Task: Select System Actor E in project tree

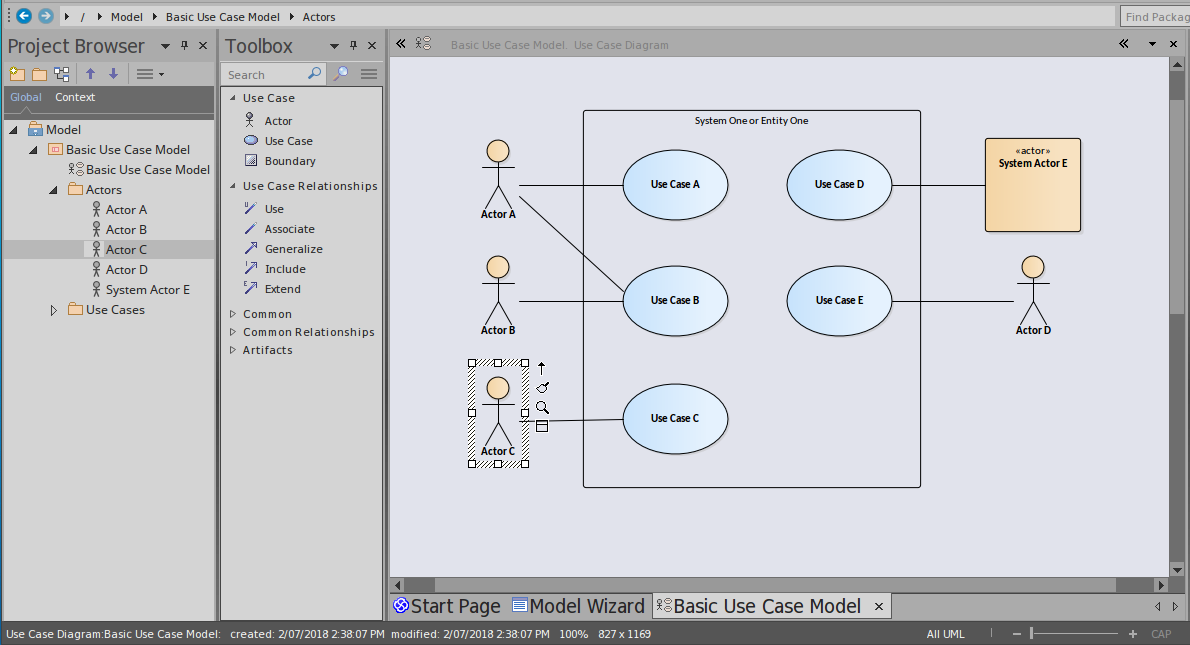Action: pos(147,290)
